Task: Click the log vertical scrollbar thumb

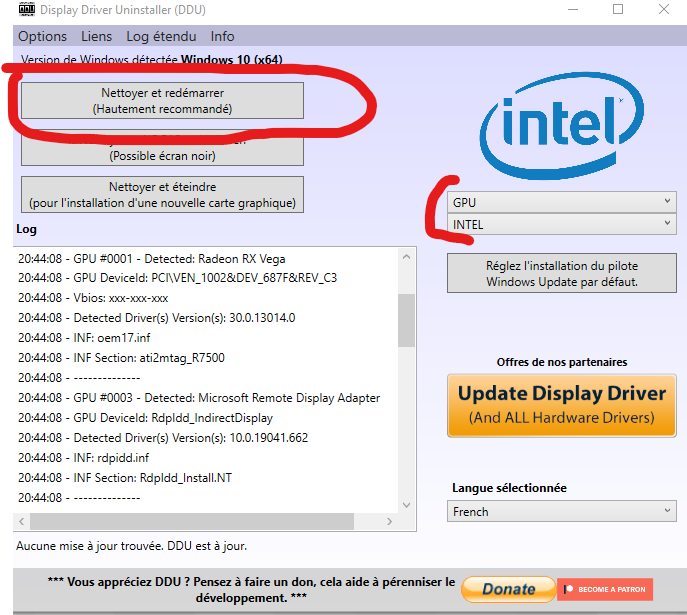Action: pos(406,320)
